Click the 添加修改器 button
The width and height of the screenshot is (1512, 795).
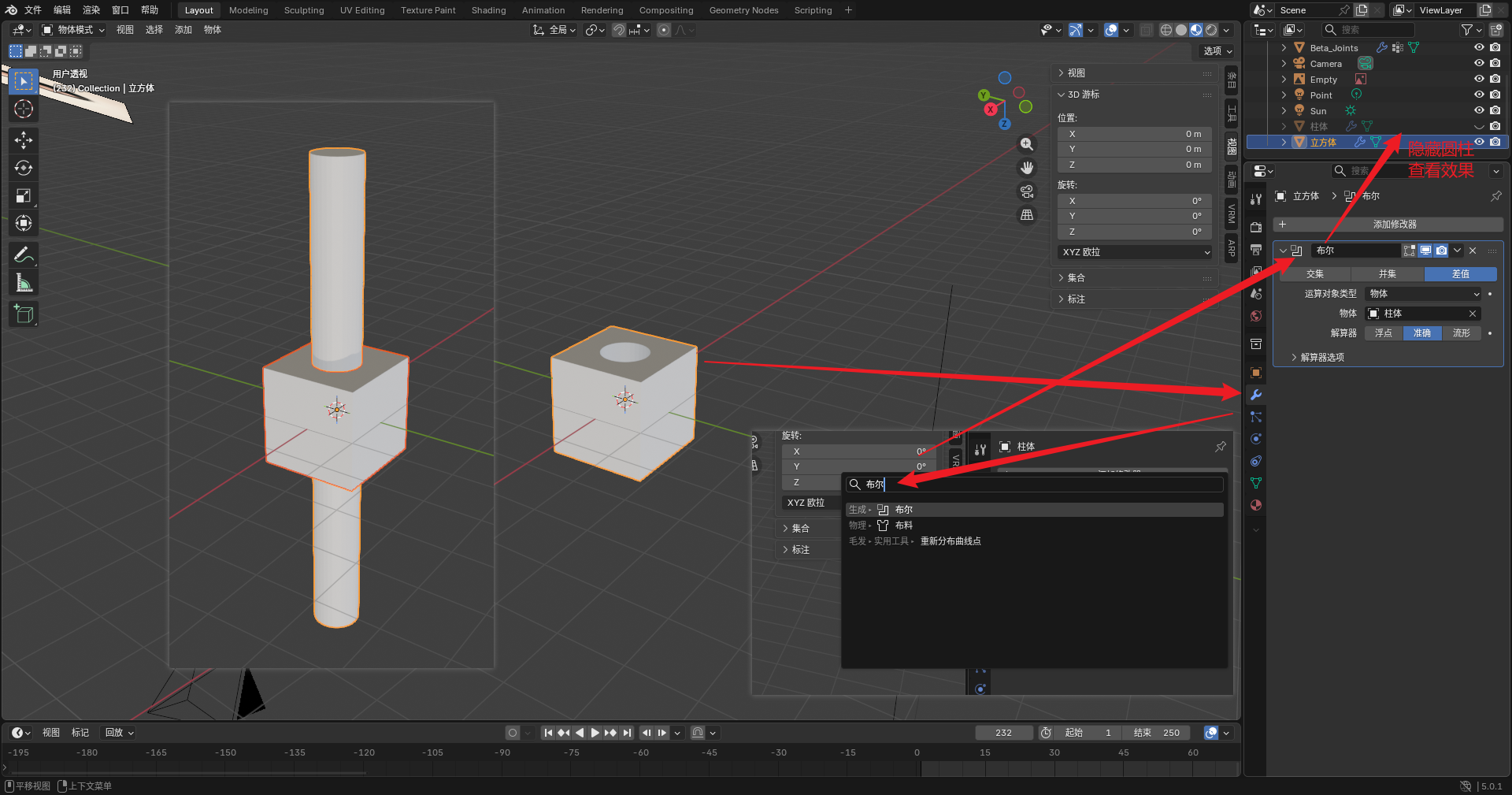[1388, 225]
